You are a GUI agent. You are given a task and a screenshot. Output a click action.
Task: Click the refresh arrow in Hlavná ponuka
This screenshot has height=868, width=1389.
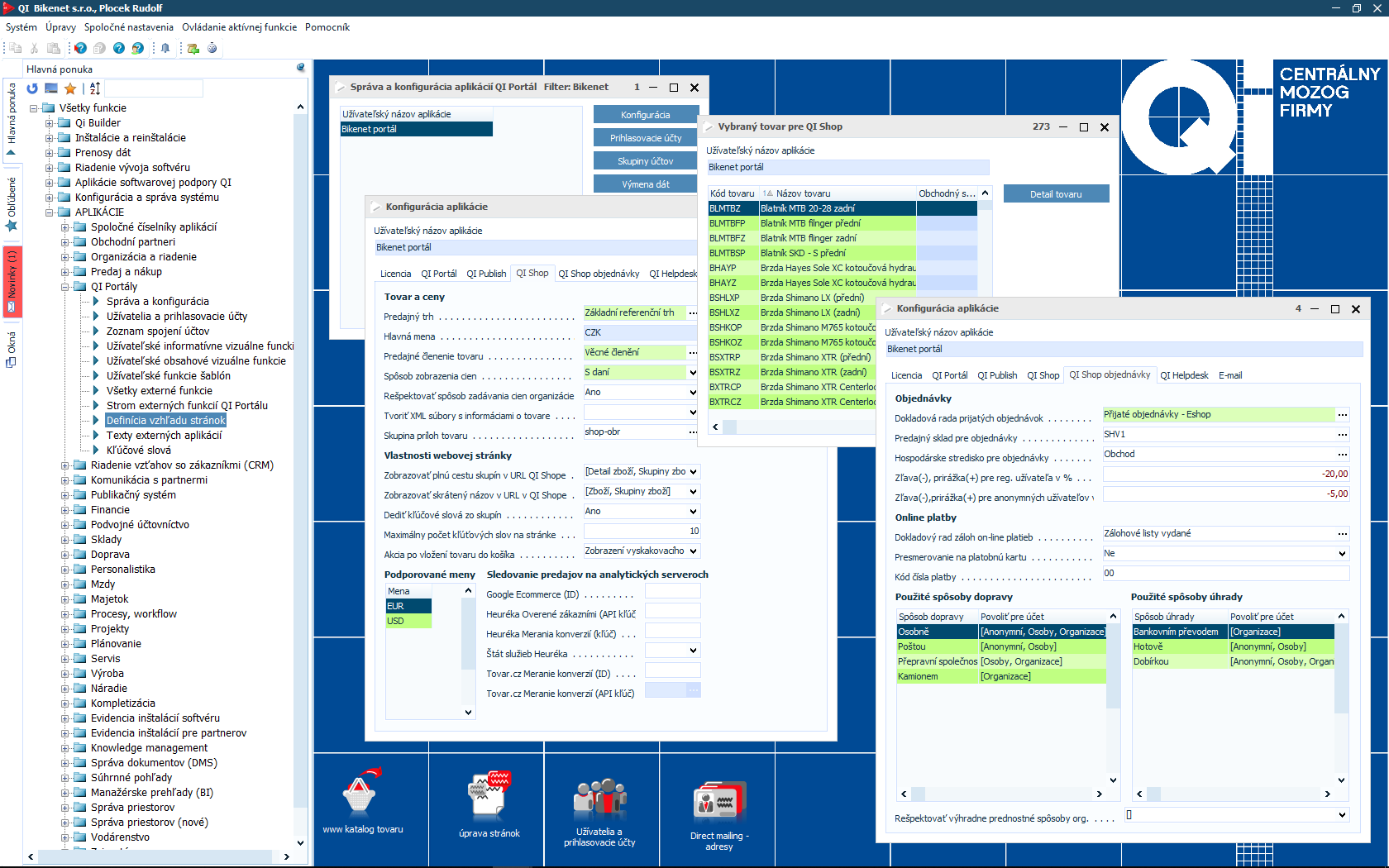pyautogui.click(x=32, y=88)
